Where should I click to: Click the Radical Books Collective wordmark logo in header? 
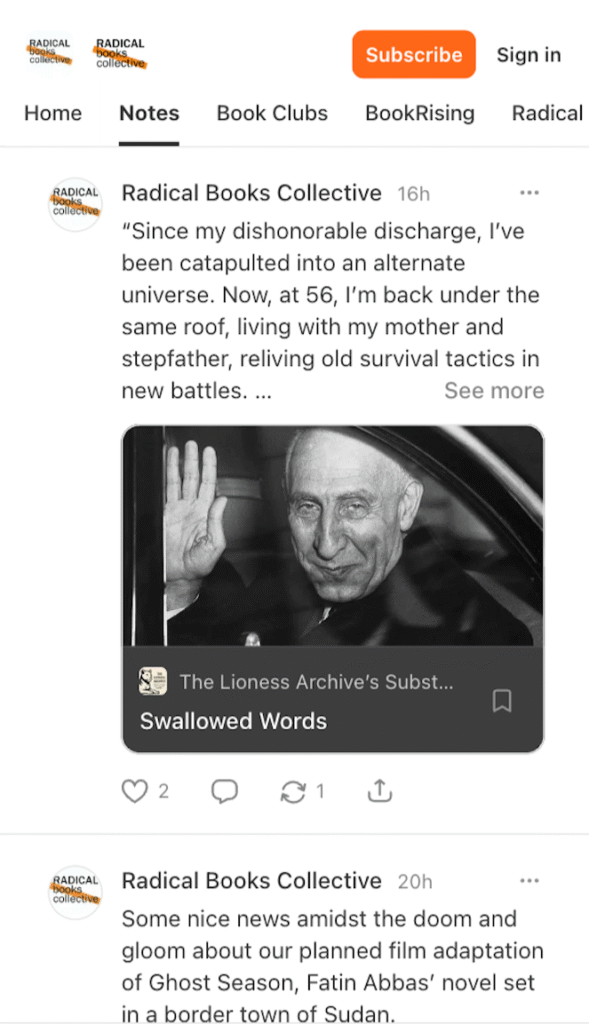tap(120, 54)
